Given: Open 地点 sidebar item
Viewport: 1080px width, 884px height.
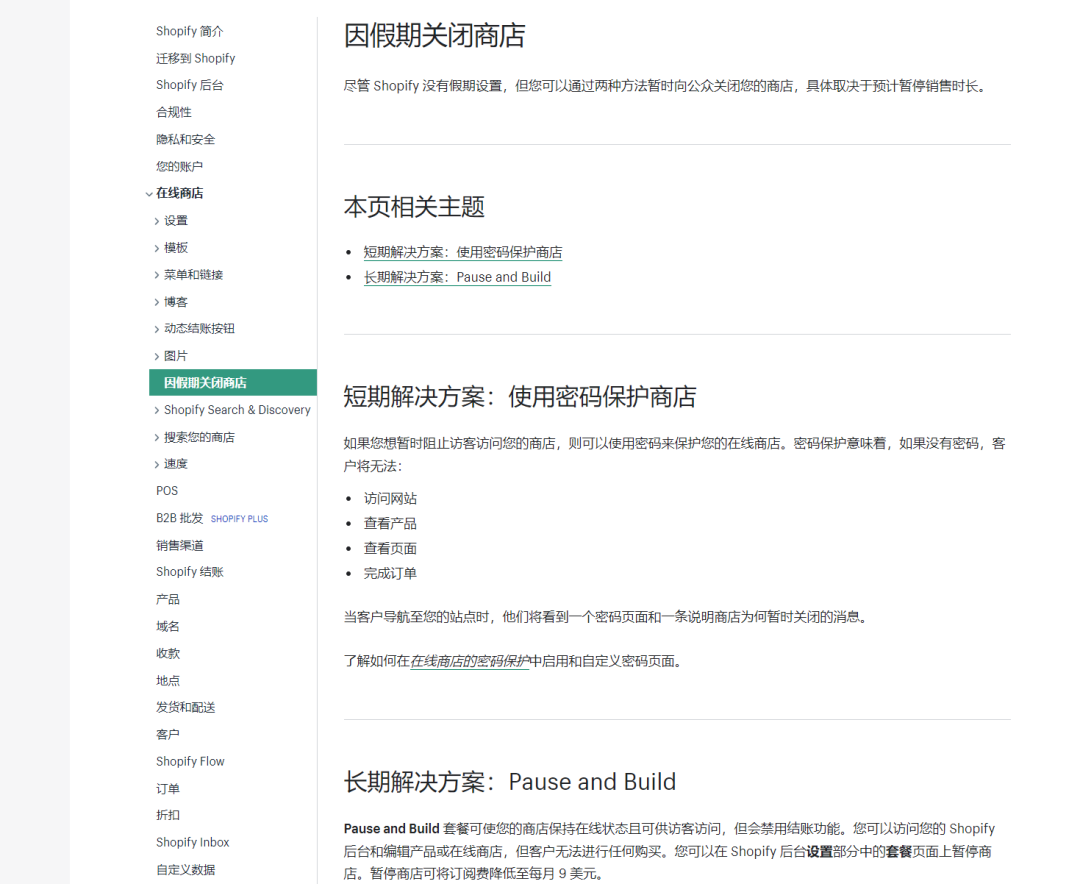Looking at the screenshot, I should click(167, 680).
